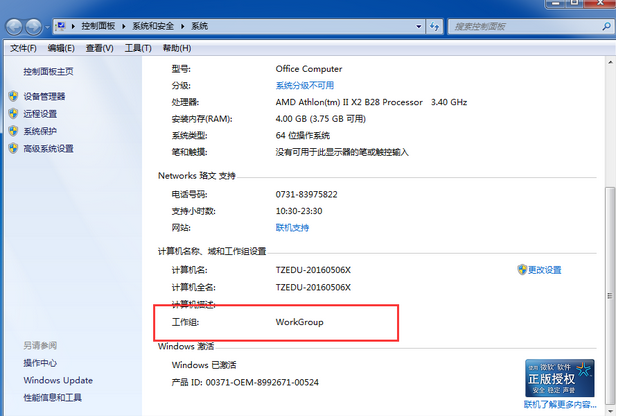Click the computer icon in address bar

point(61,26)
